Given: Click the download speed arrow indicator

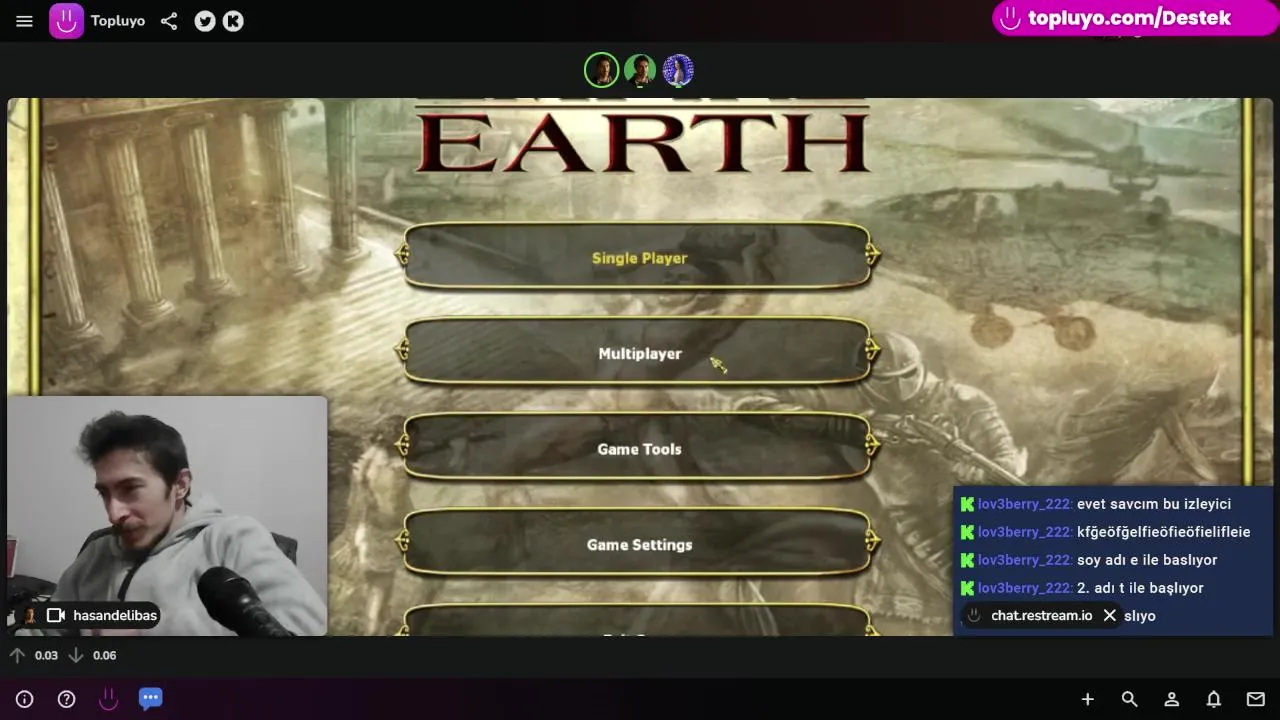Looking at the screenshot, I should [x=75, y=655].
